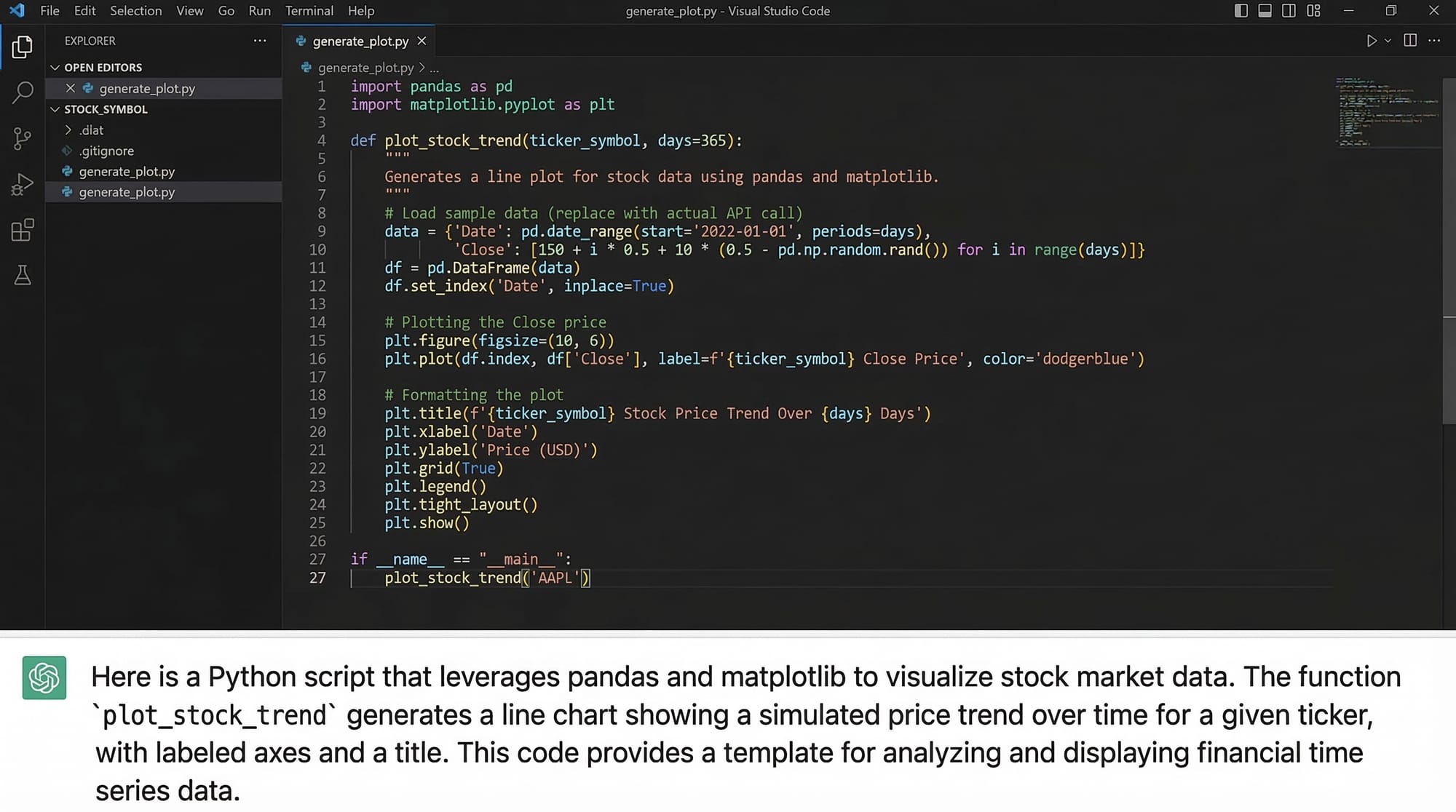Toggle primary side bar layout icon
This screenshot has width=1456, height=812.
click(1241, 11)
